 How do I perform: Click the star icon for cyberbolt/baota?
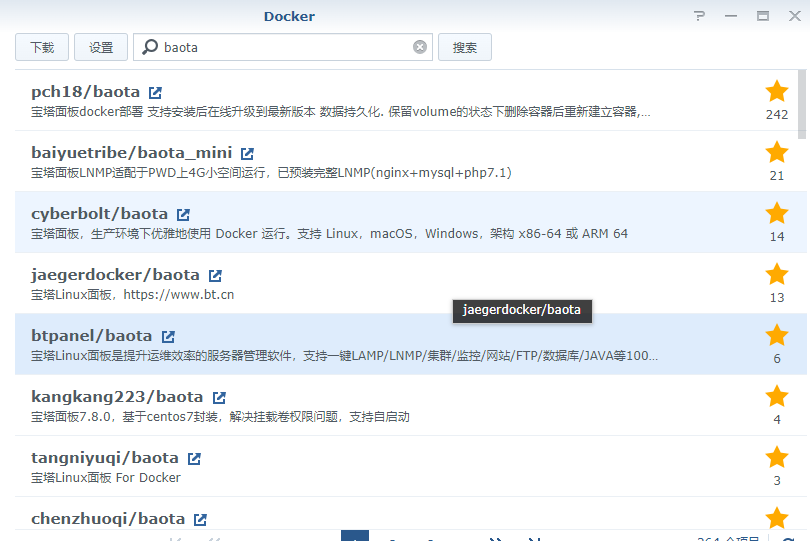pos(776,213)
